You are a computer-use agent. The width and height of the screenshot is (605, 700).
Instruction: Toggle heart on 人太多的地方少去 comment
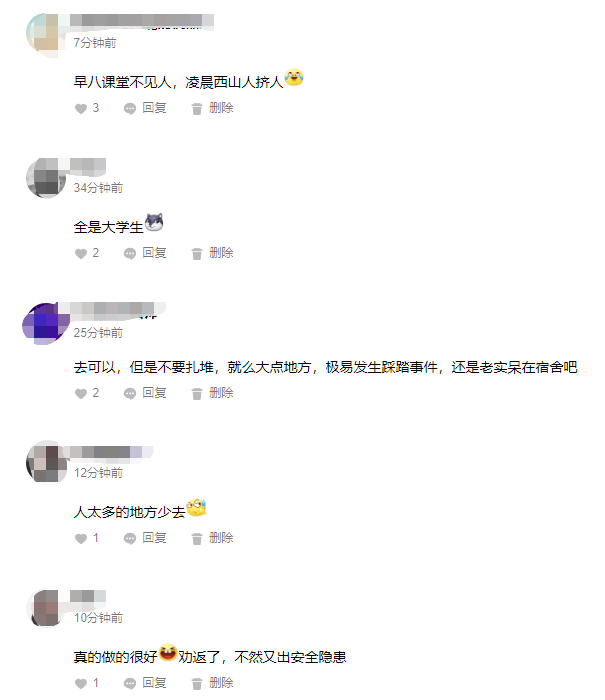pyautogui.click(x=81, y=538)
